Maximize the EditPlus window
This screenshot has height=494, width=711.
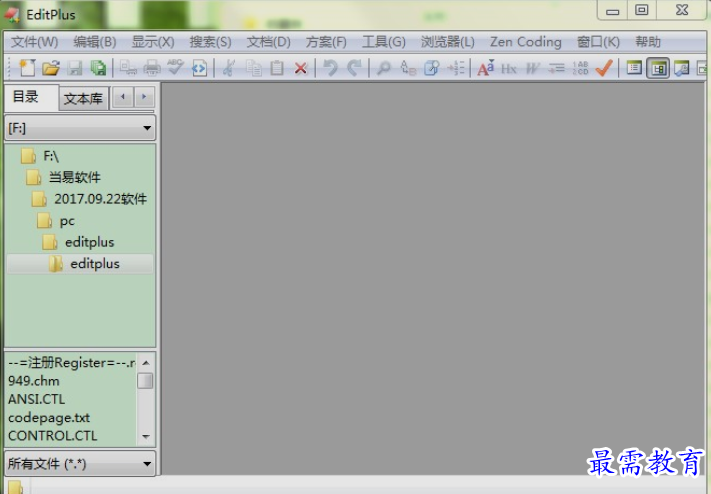click(x=642, y=10)
